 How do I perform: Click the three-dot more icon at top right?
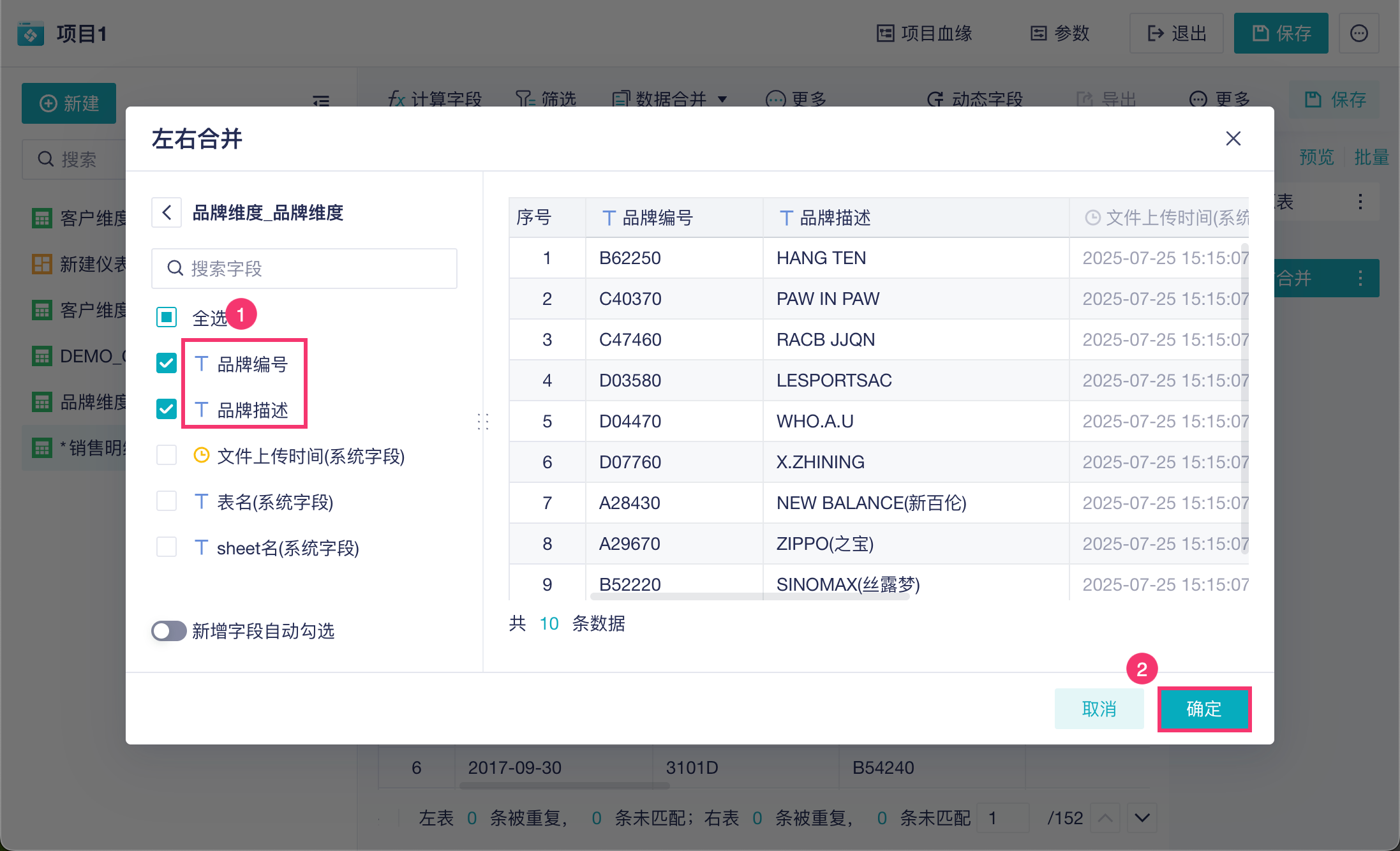[1359, 33]
